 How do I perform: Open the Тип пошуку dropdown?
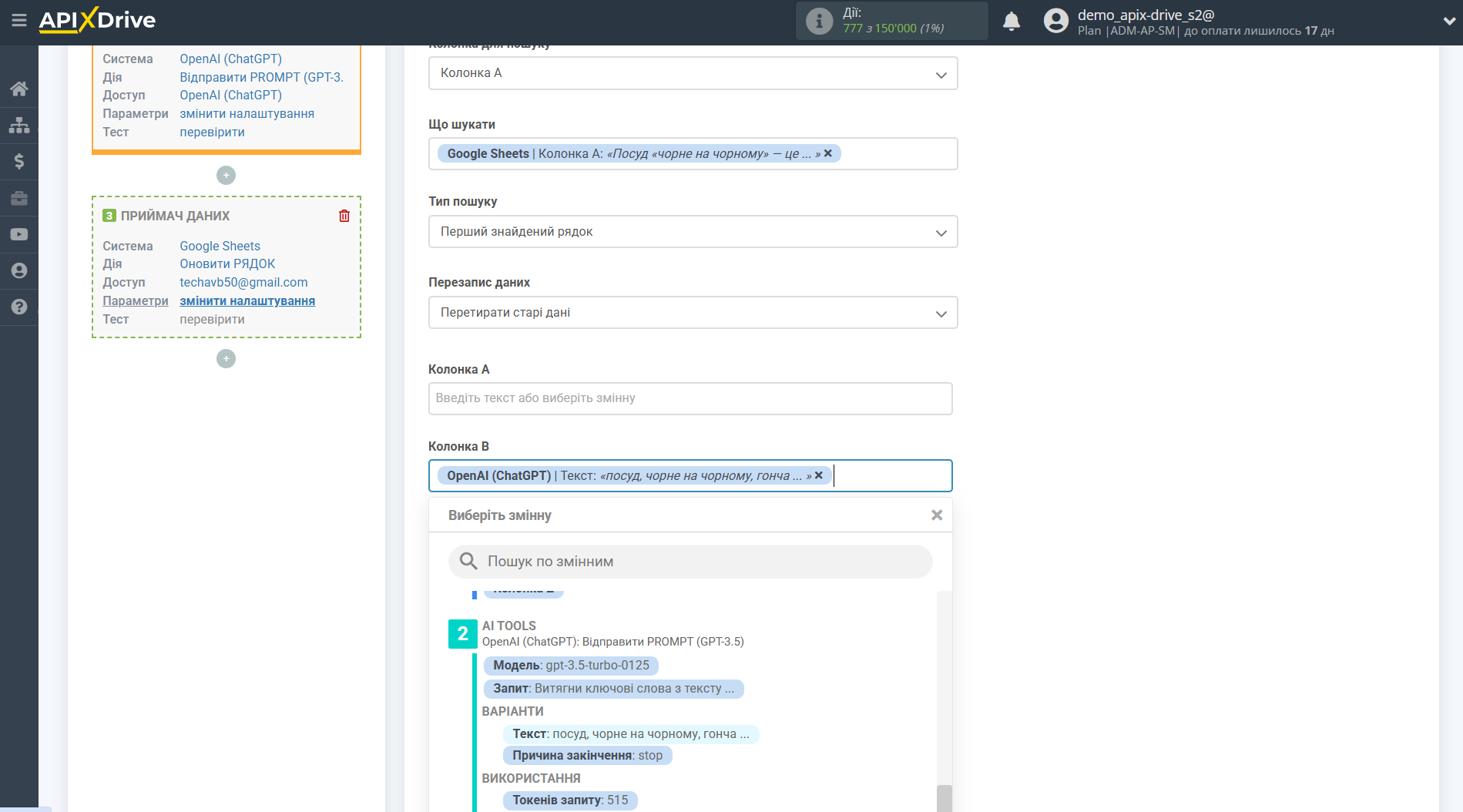coord(693,232)
